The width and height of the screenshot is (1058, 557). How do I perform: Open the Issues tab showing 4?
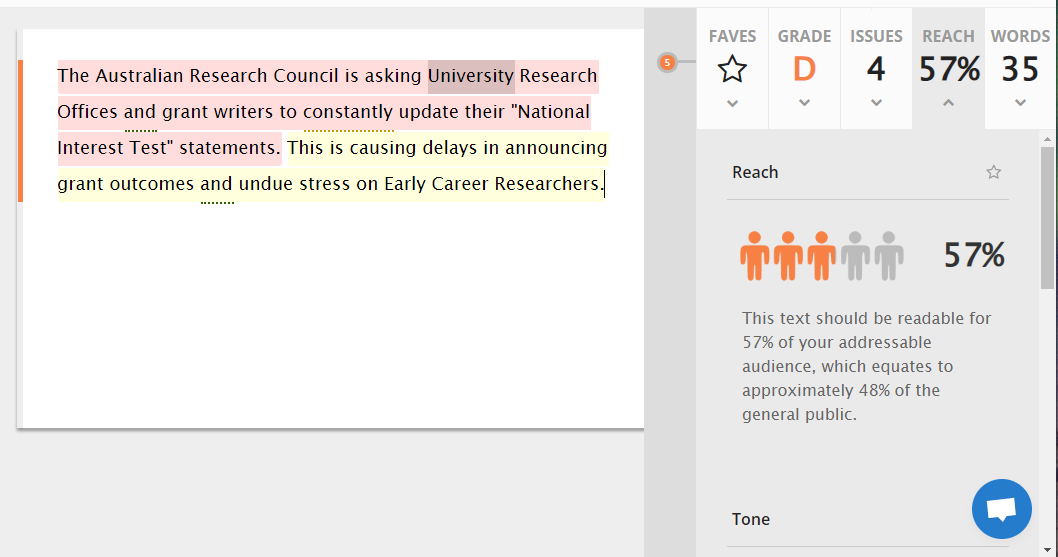click(876, 68)
